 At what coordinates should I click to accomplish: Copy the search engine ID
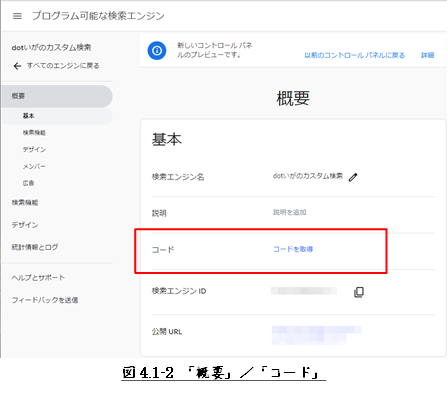359,292
